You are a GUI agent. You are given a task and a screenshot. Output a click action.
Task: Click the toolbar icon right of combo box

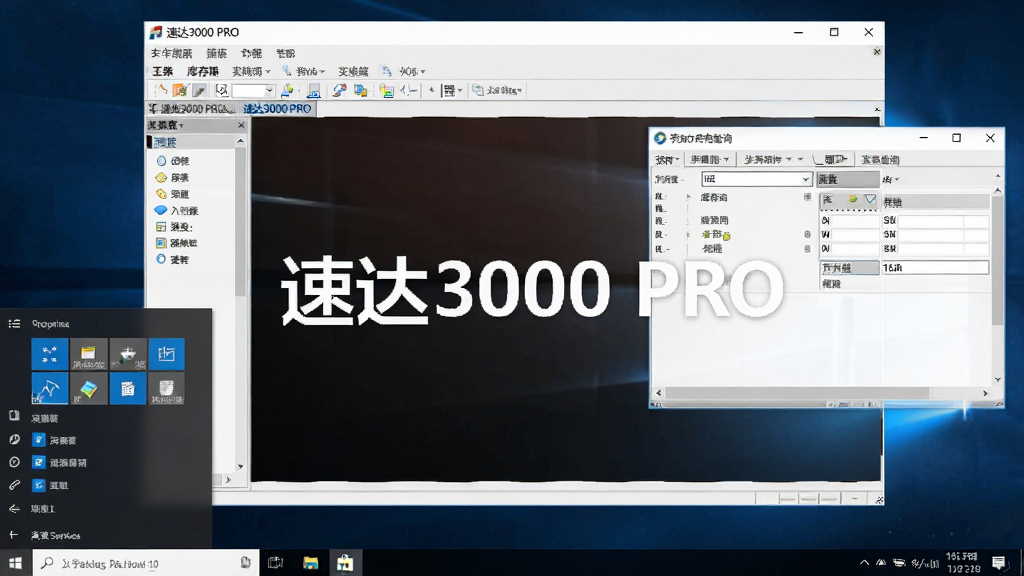[x=287, y=90]
